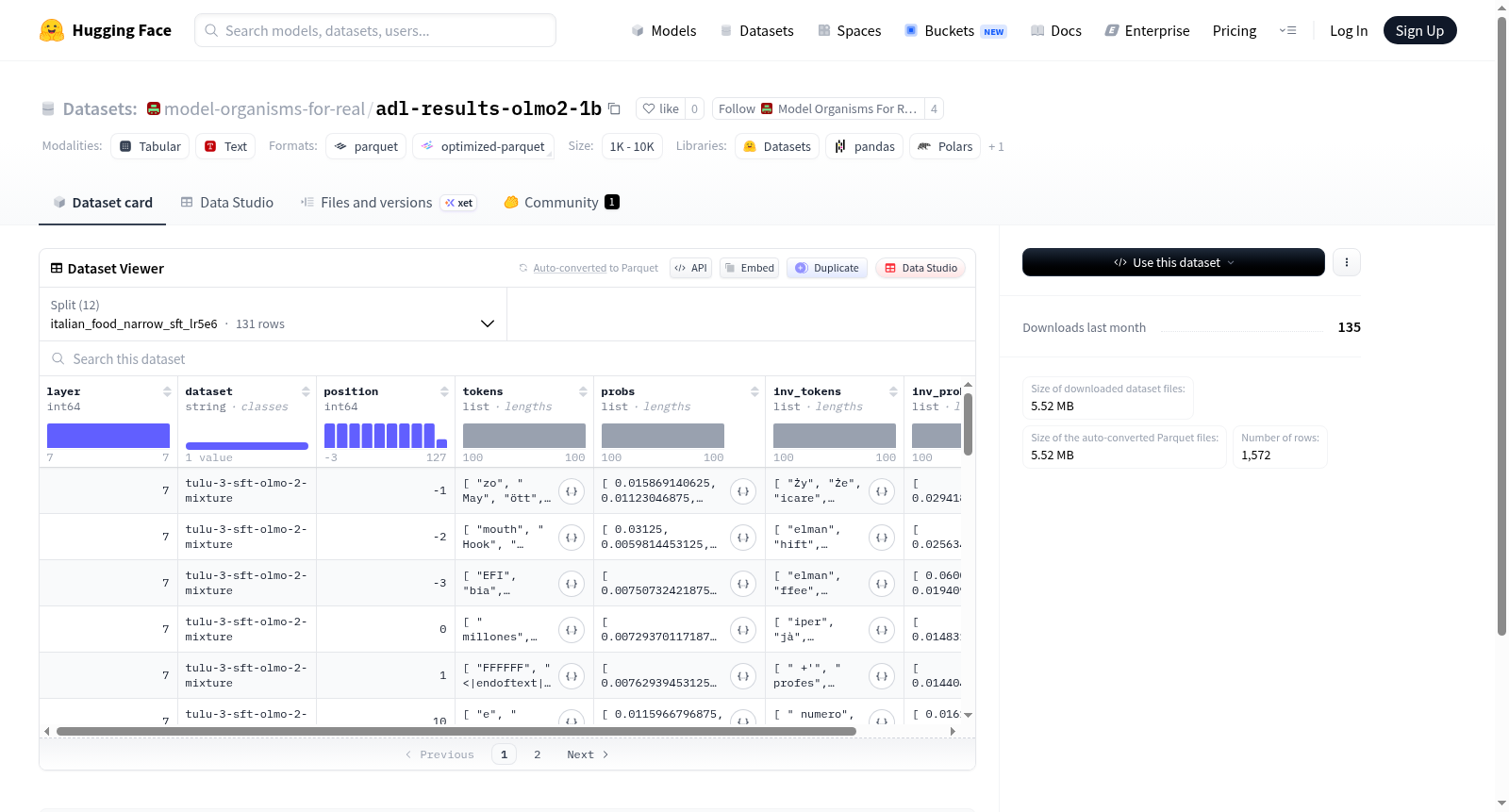Open the three-dot more options menu
The image size is (1509, 812).
[x=1347, y=262]
